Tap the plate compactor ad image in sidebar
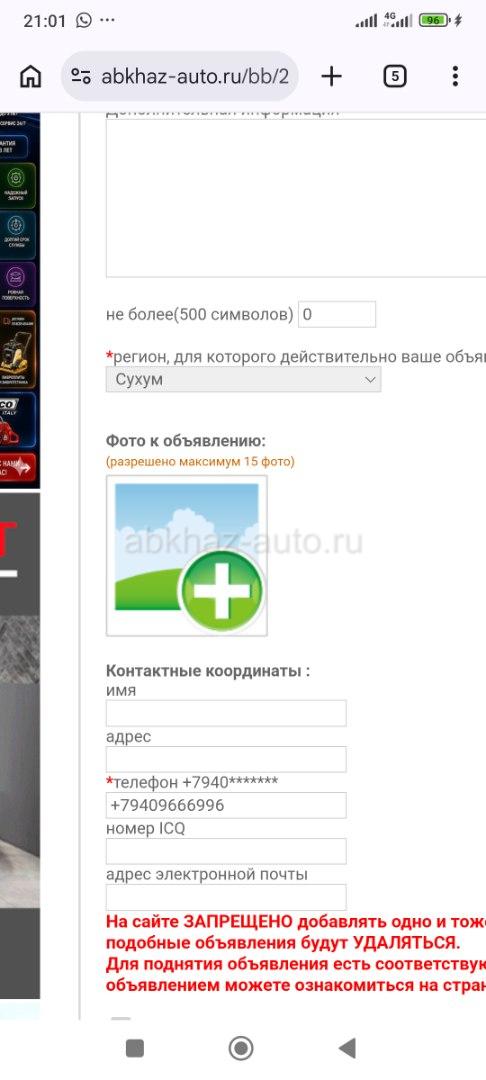Image resolution: width=486 pixels, height=1080 pixels. coord(18,350)
